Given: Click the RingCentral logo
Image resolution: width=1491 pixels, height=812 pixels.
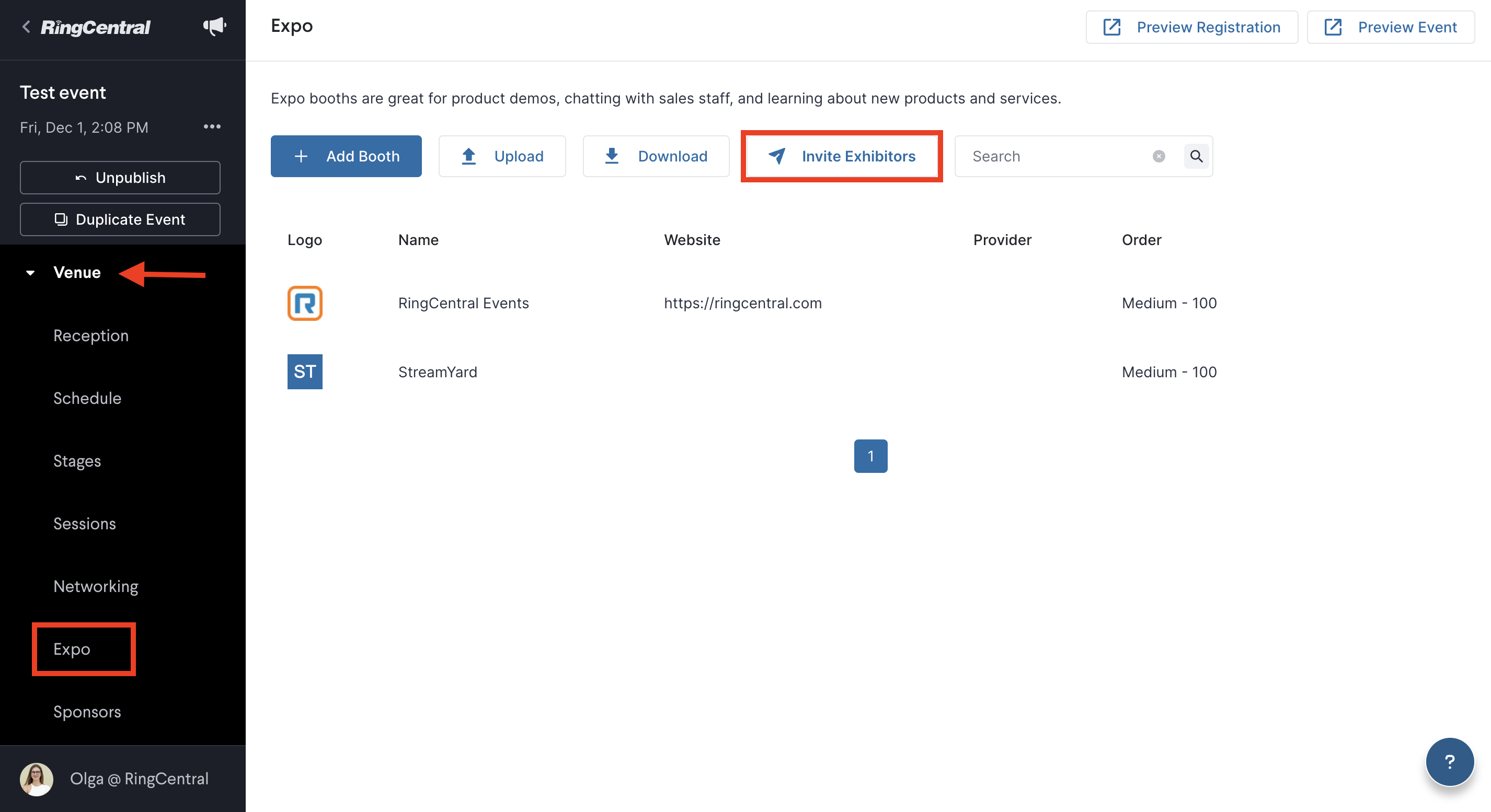Looking at the screenshot, I should [96, 27].
